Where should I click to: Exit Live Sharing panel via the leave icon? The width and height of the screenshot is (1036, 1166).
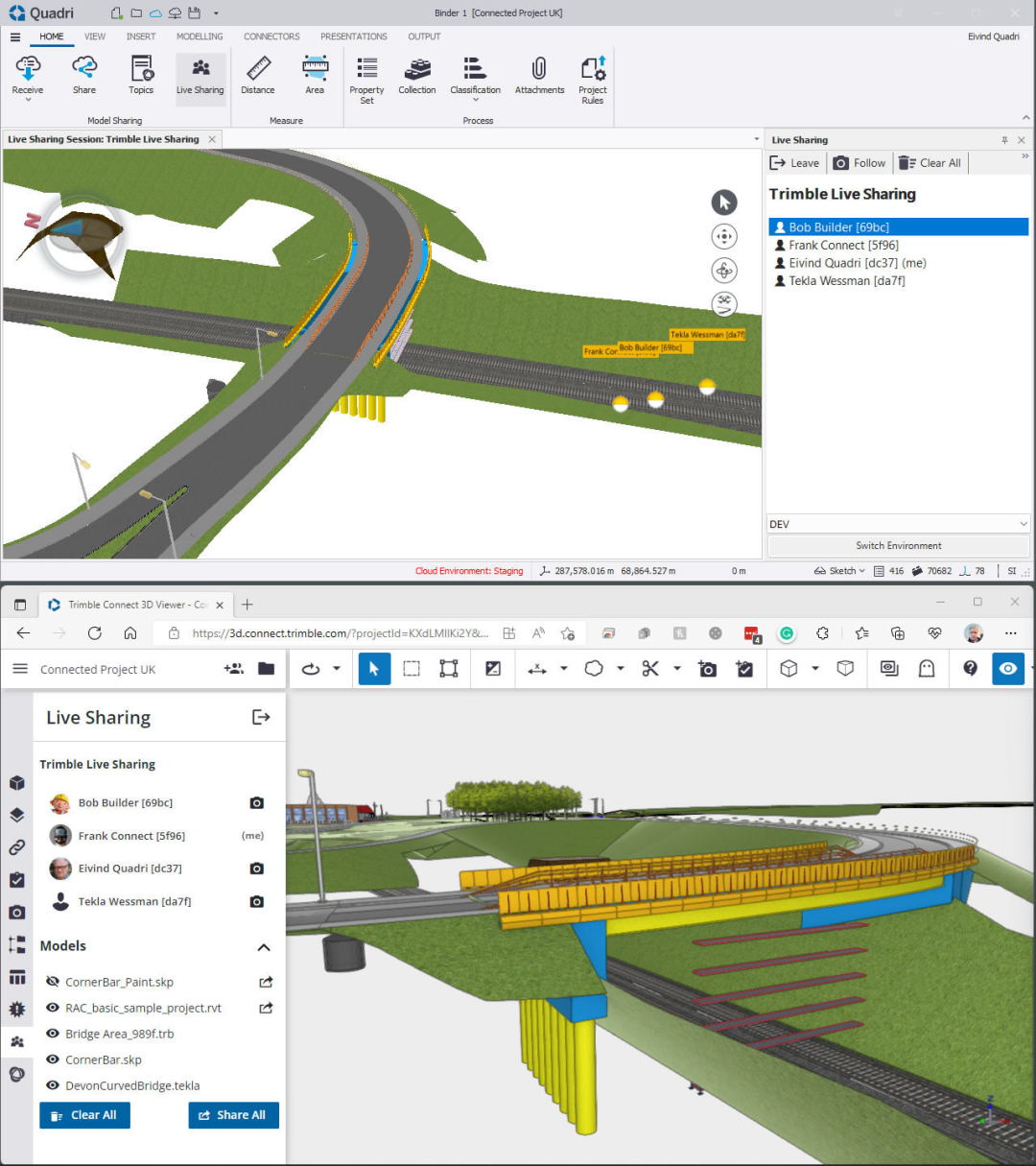tap(261, 717)
